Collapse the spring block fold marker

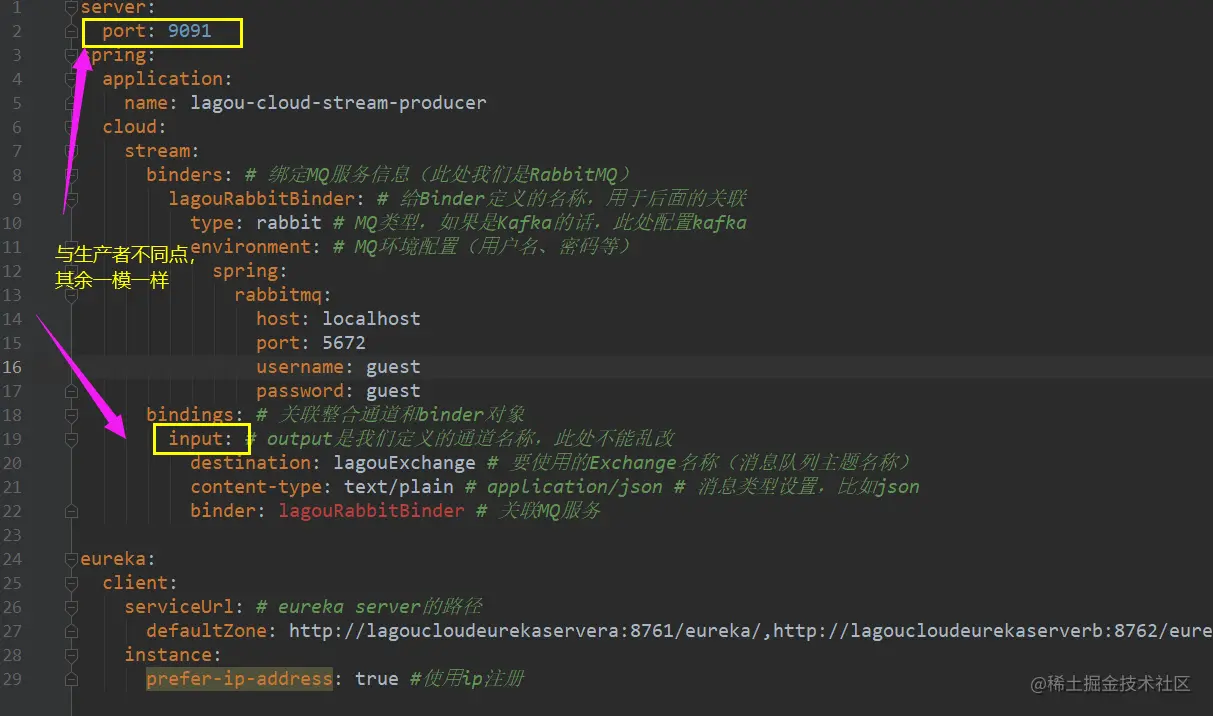tap(70, 55)
